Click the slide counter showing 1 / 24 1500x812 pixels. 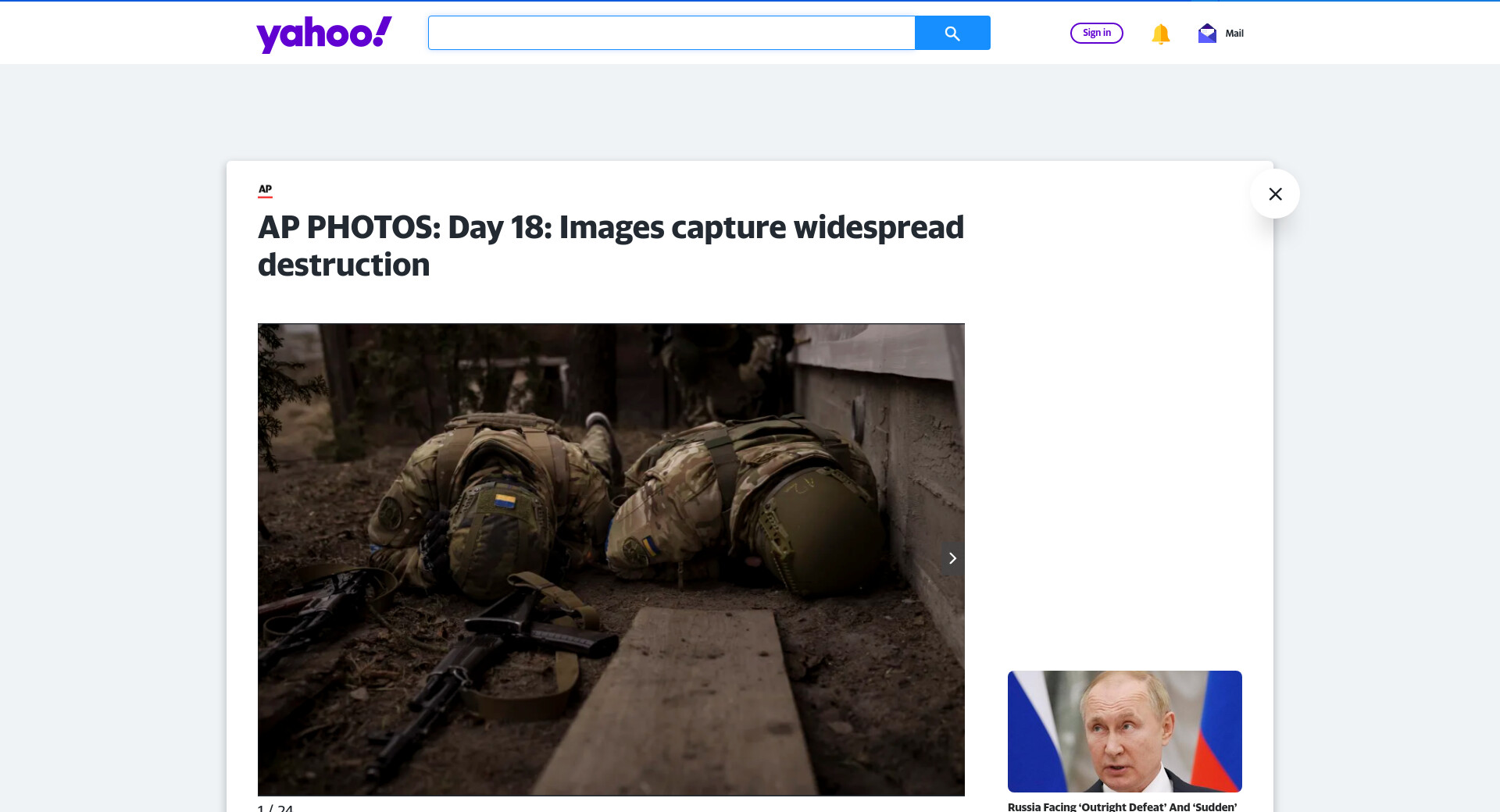tap(275, 808)
